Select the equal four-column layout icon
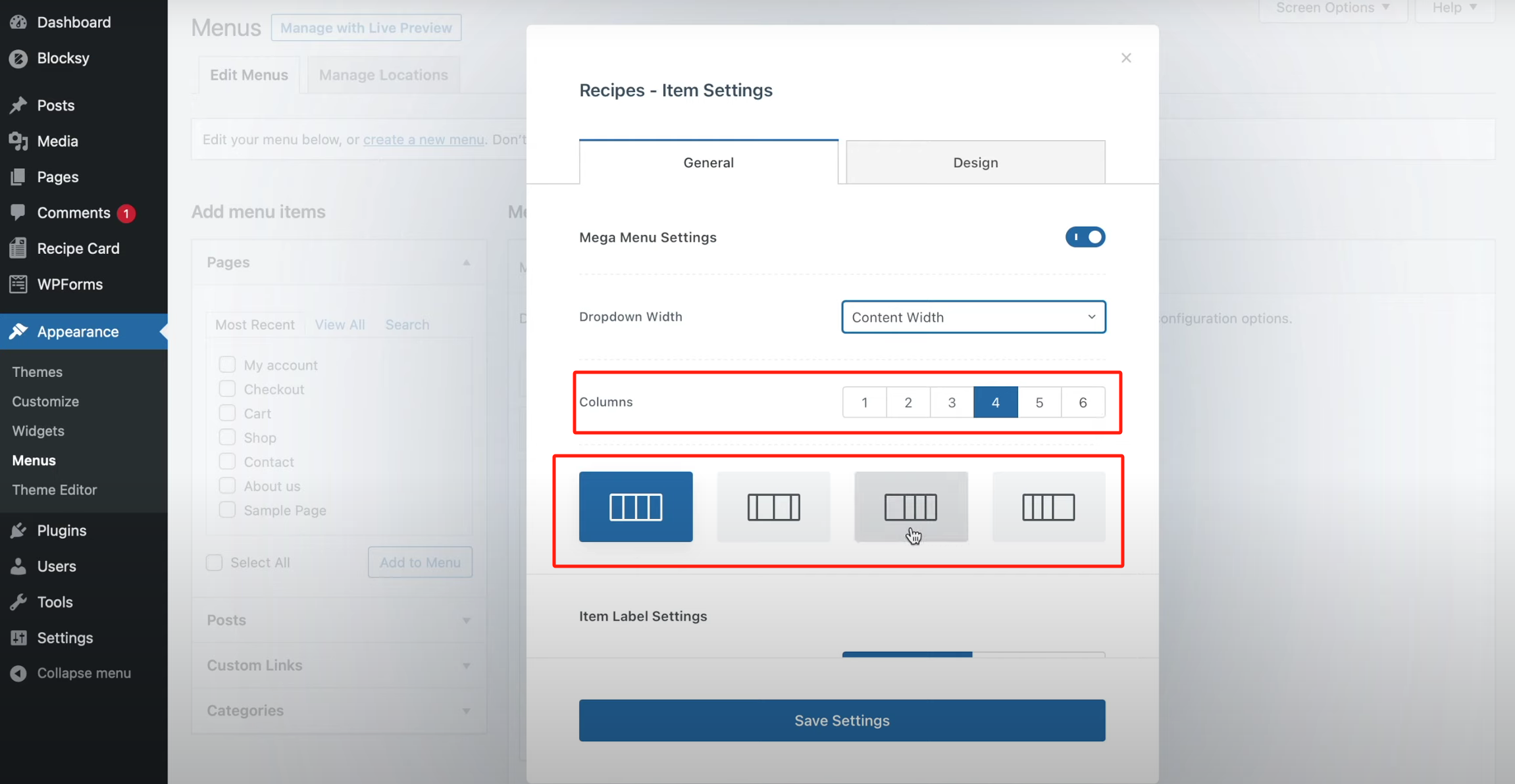 636,506
